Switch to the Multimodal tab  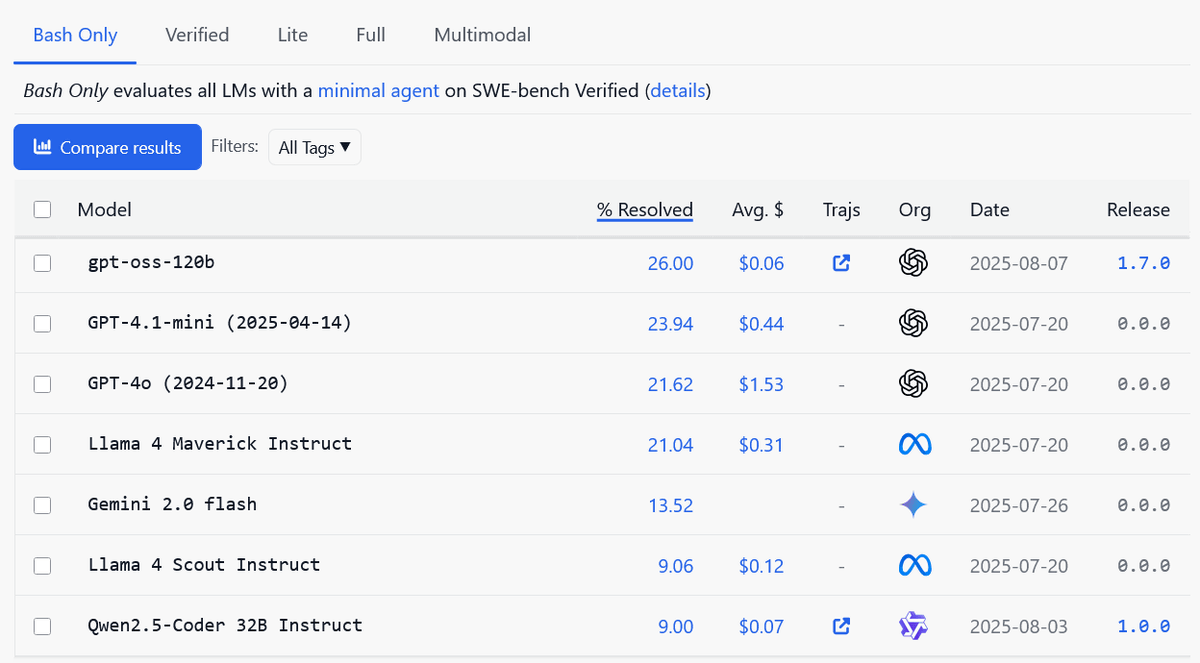(482, 35)
